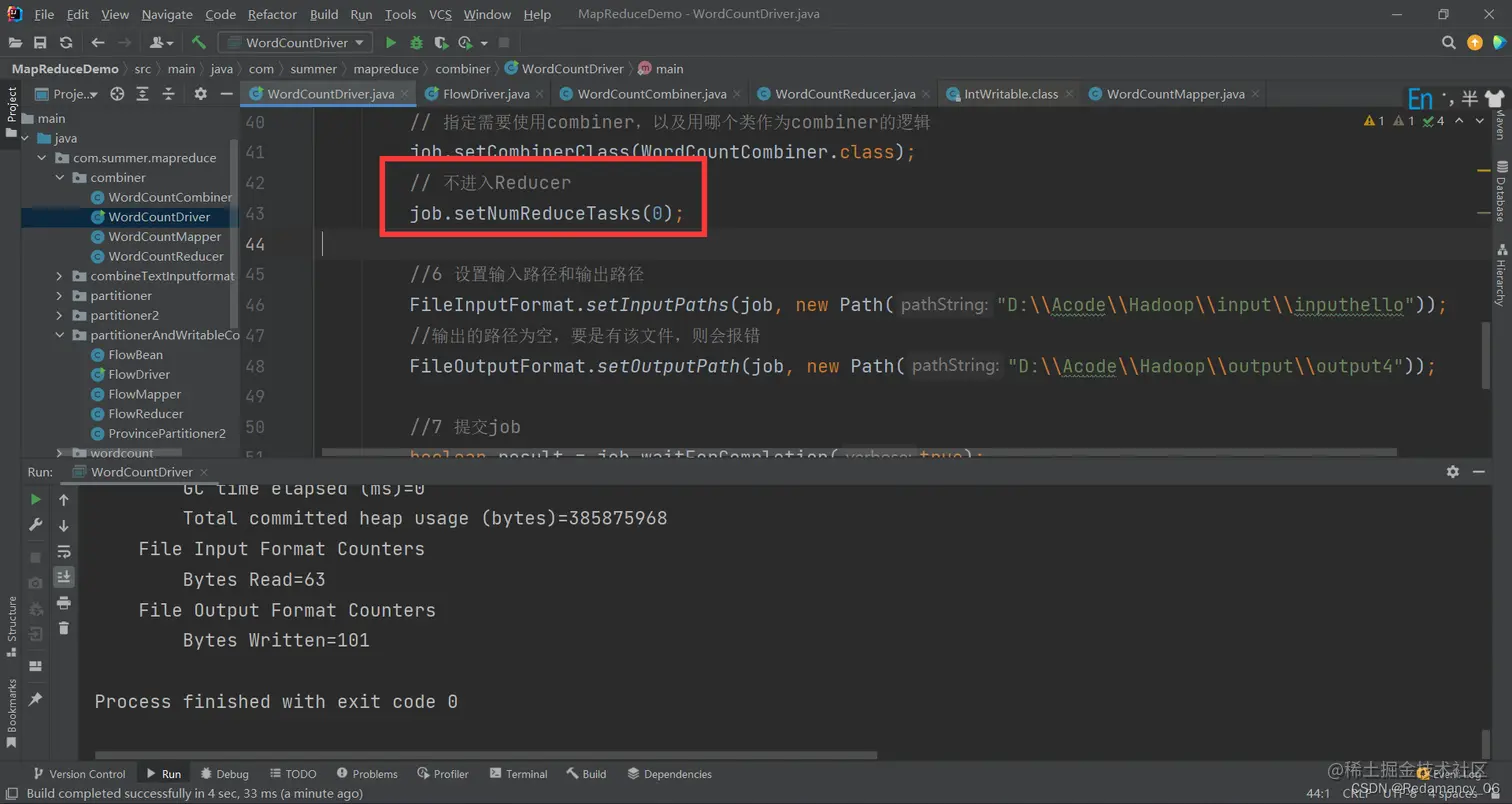1512x804 pixels.
Task: Expand the partitioner2 package node
Action: [x=60, y=315]
